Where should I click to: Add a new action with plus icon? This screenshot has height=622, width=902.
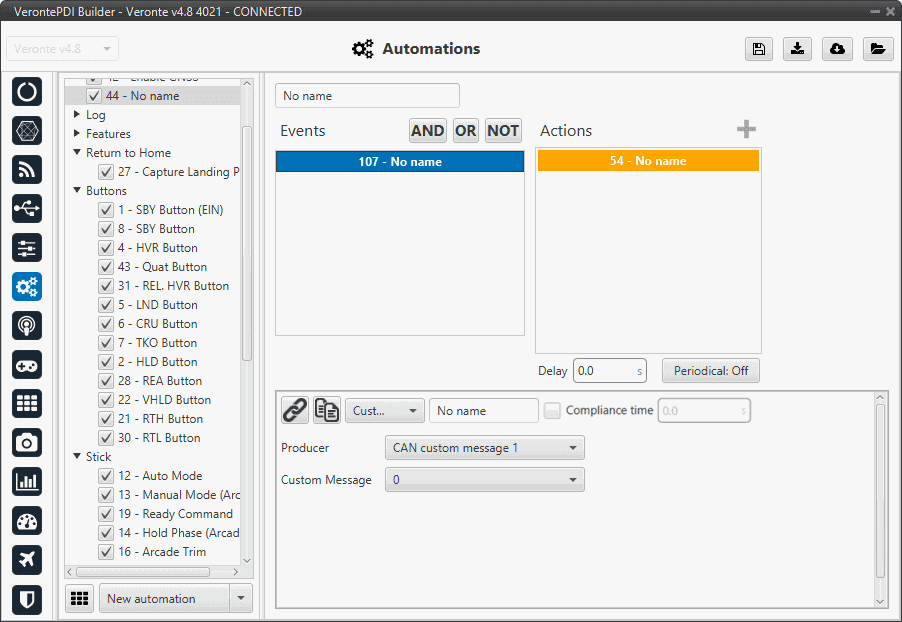[746, 130]
